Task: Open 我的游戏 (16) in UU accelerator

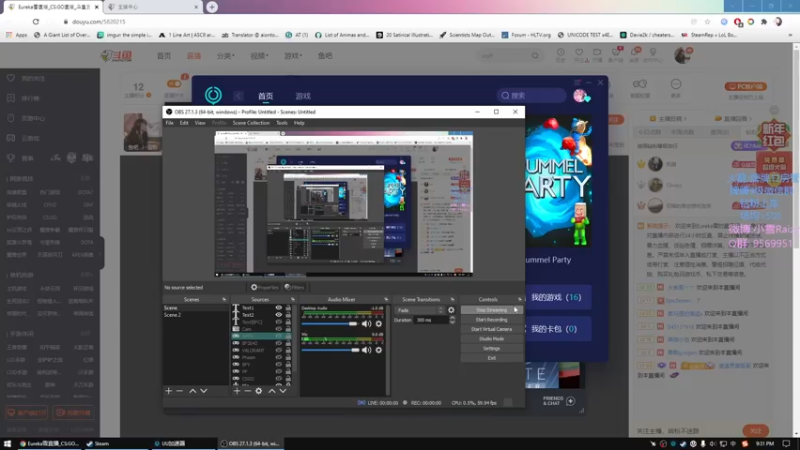Action: point(558,297)
